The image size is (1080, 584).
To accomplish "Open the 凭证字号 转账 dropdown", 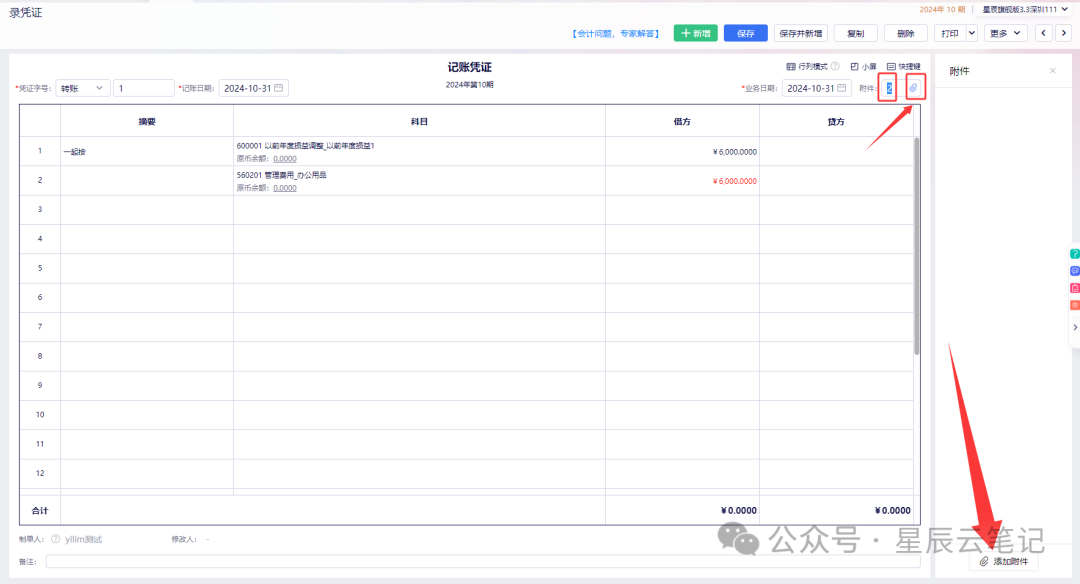I will tap(83, 88).
